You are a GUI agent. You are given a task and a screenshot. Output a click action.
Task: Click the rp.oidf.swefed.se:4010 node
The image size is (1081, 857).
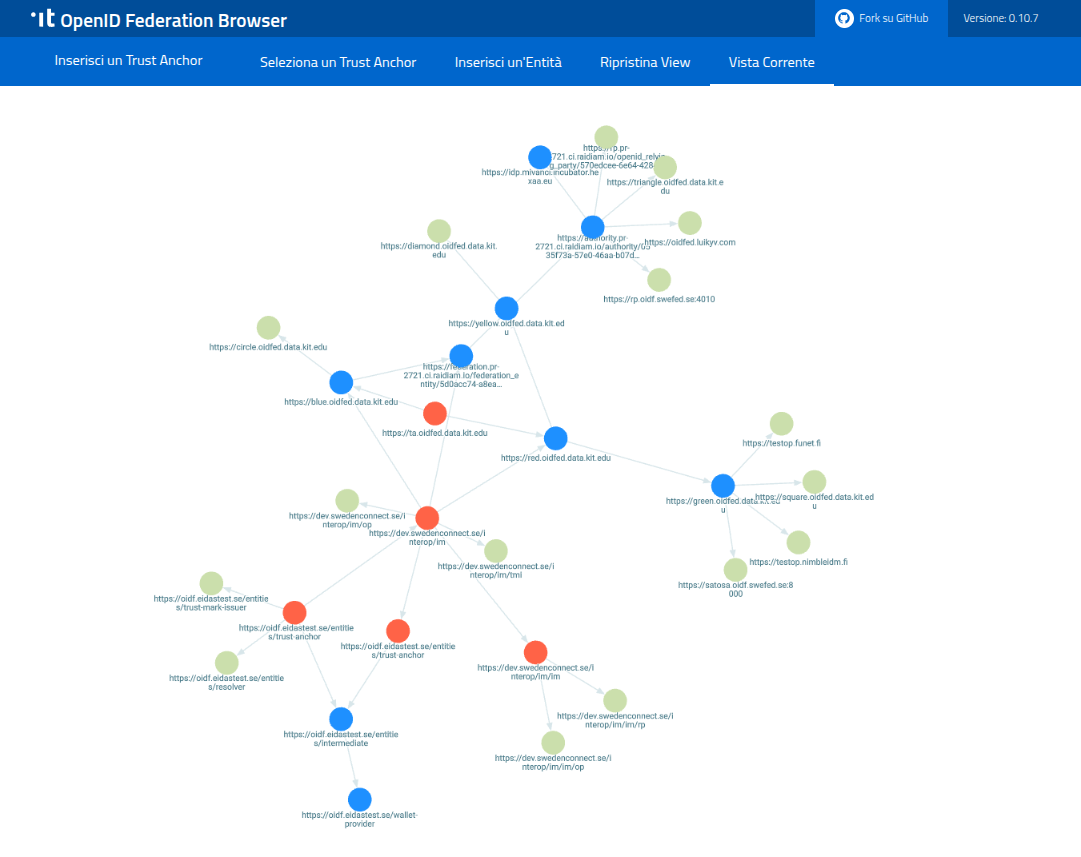(x=659, y=279)
